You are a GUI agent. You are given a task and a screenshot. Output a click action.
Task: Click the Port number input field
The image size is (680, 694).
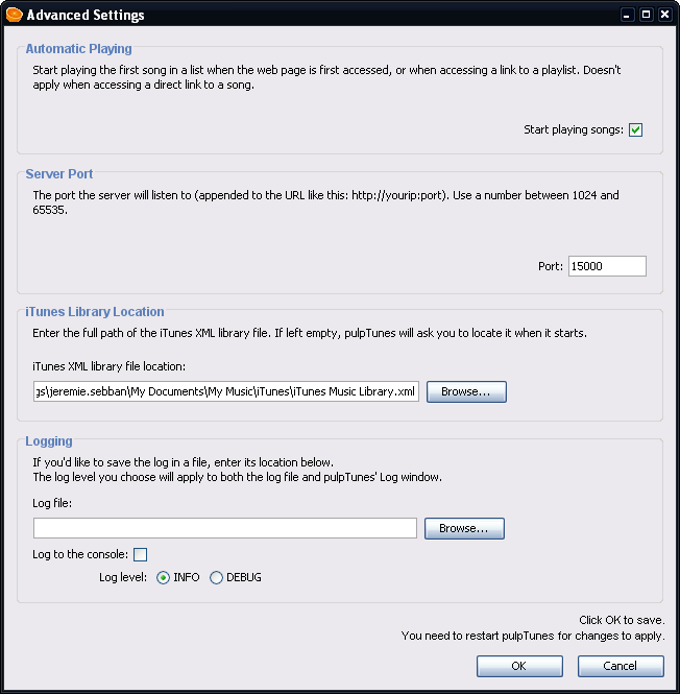pyautogui.click(x=607, y=266)
